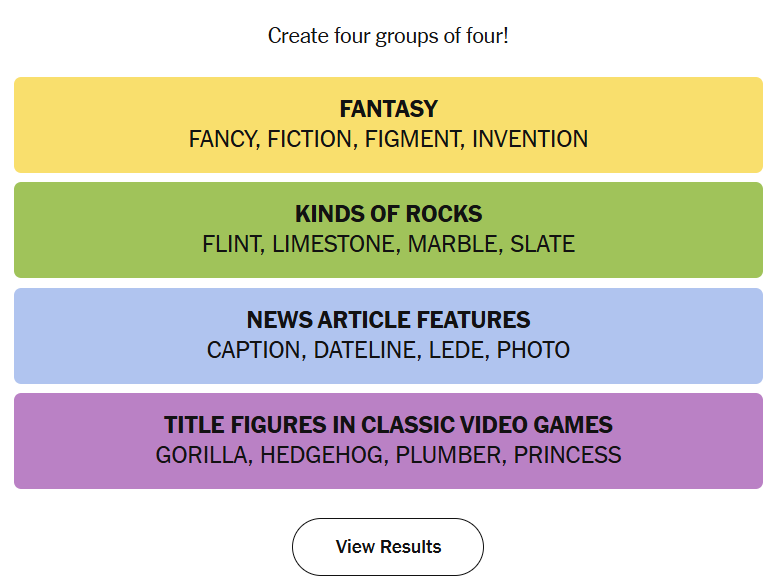Click the word HEDGEHOG in the purple group
This screenshot has width=777, height=583.
tap(322, 456)
